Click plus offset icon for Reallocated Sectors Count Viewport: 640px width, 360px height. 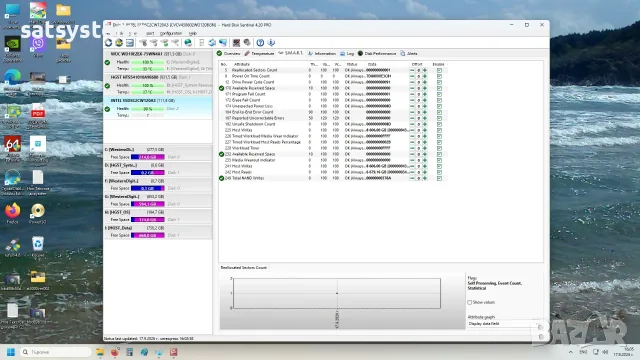(425, 70)
